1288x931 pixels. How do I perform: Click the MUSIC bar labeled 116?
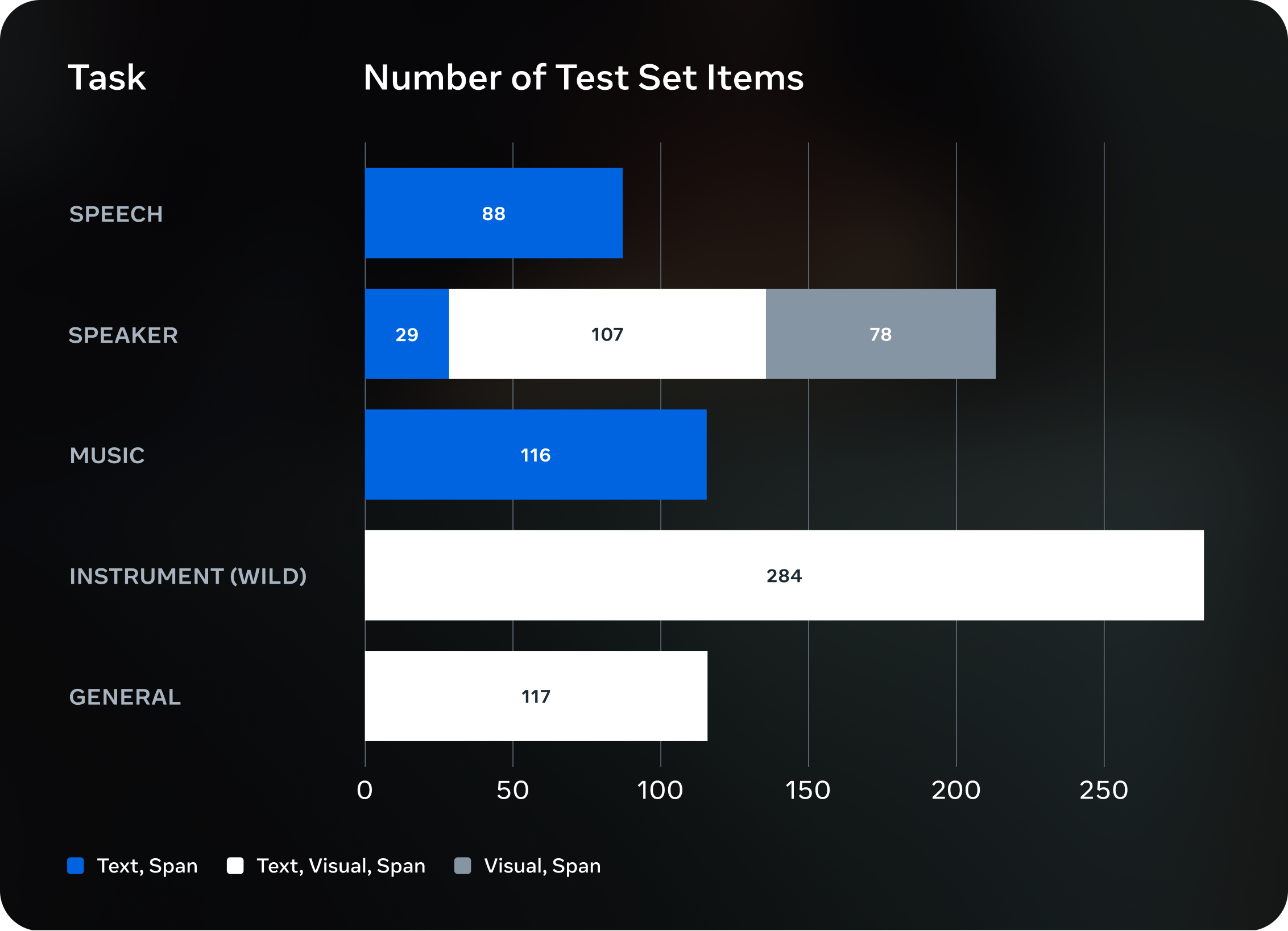coord(535,455)
